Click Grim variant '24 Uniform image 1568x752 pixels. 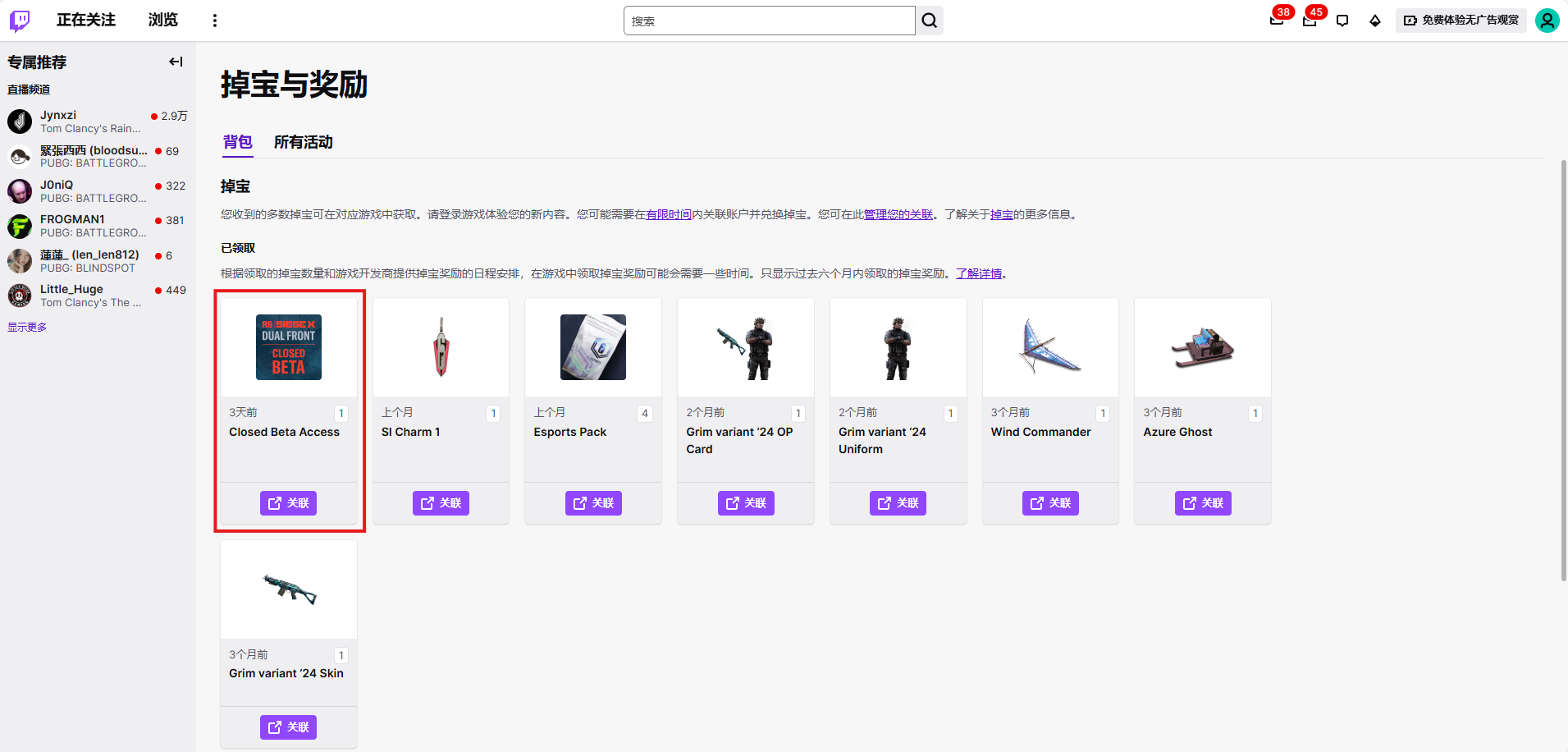898,347
